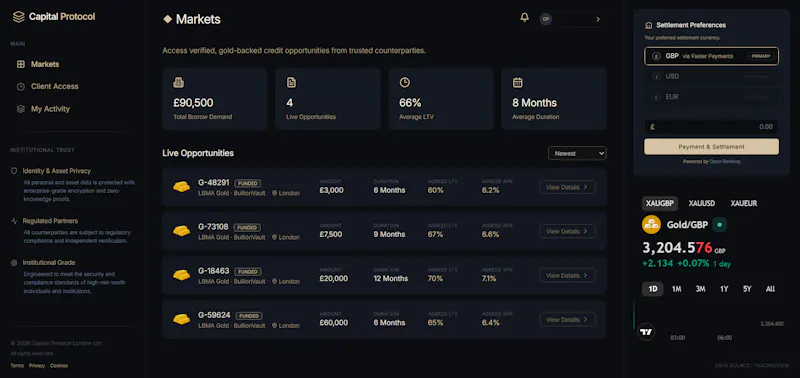The image size is (800, 378).
Task: Click the shield icon beside Identity & Asset Privacy
Action: tap(14, 171)
